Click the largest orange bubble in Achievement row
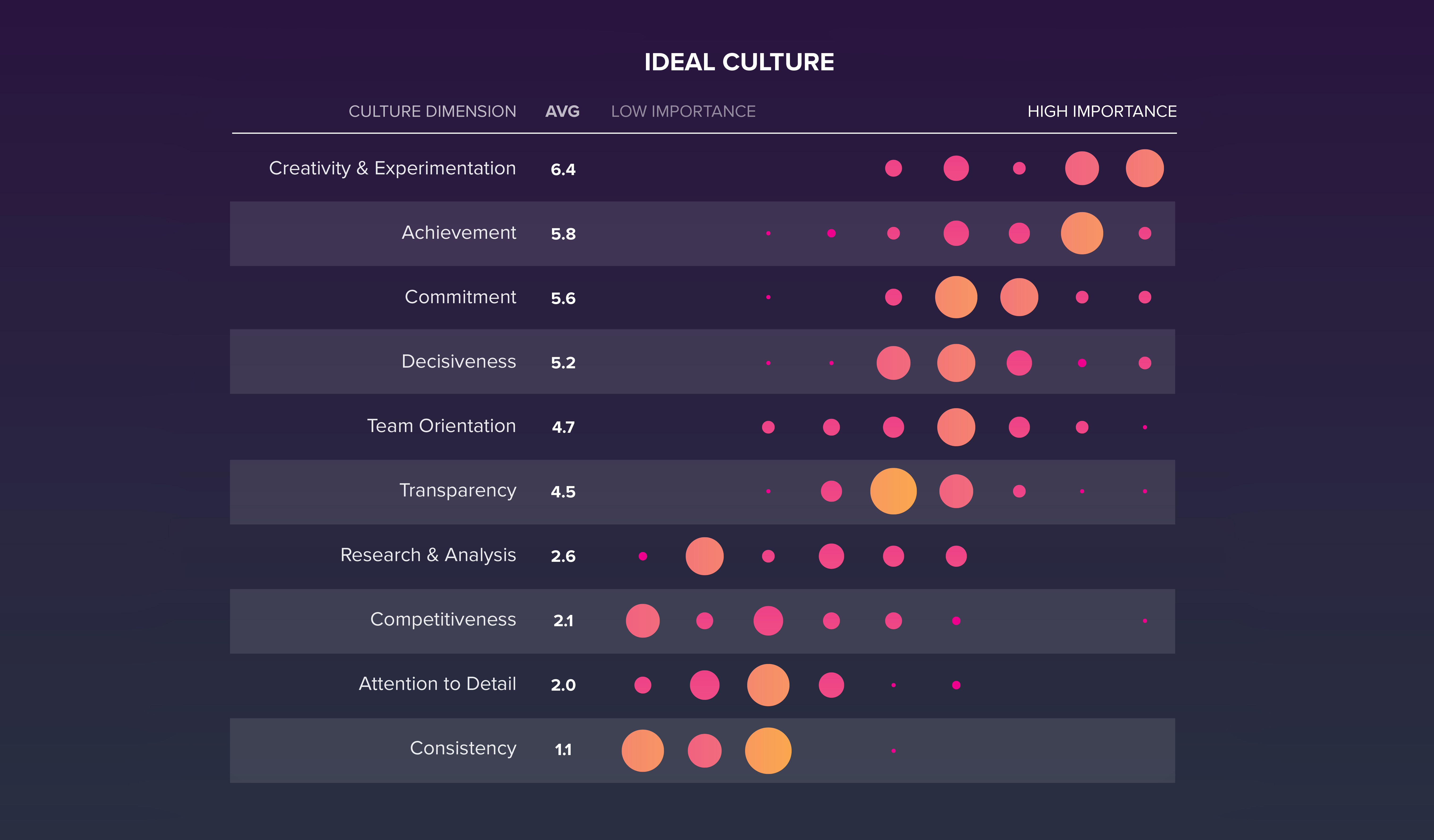This screenshot has height=840, width=1434. (1082, 233)
